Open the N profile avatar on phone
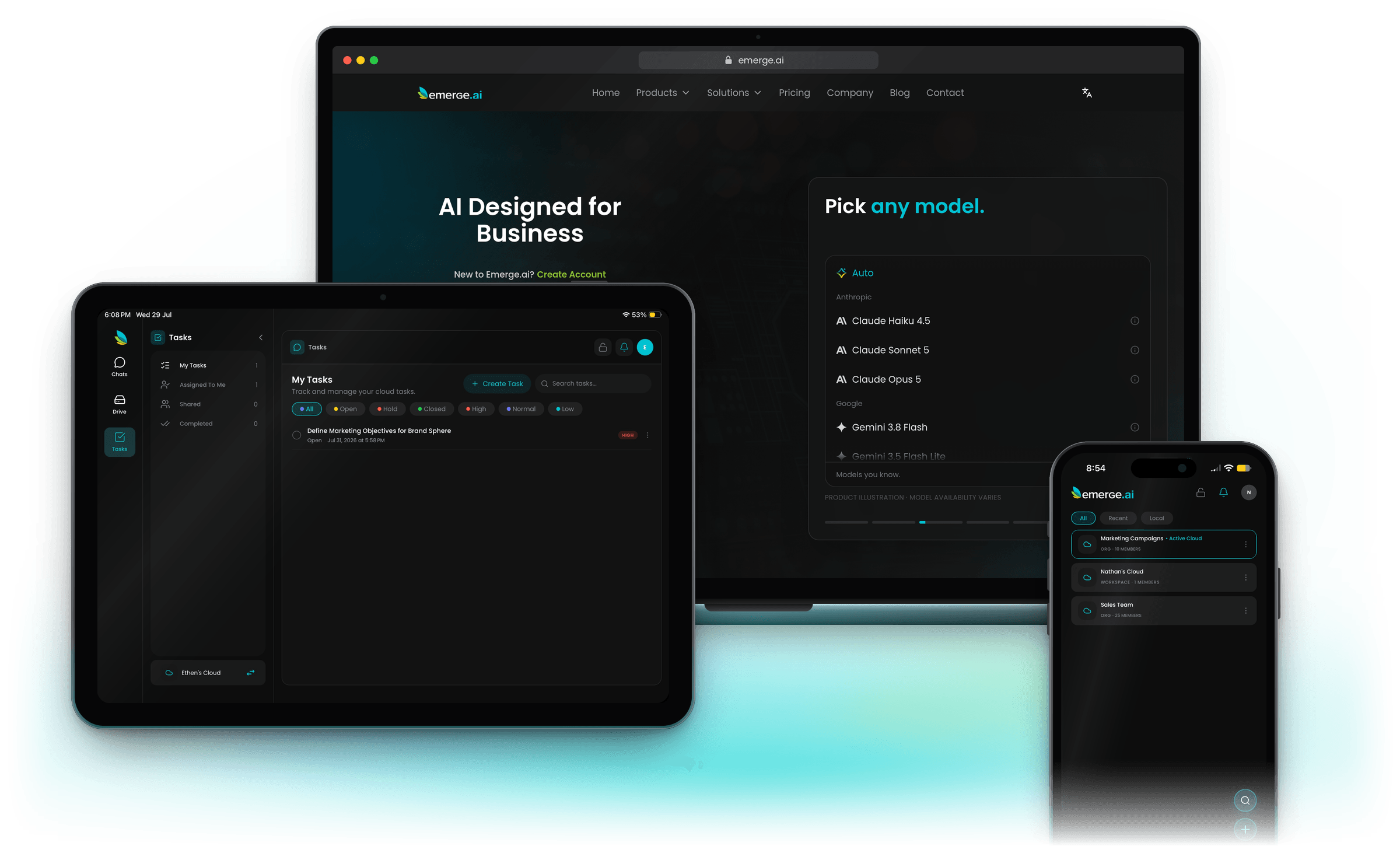Screen dimensions: 1400x846 [x=1248, y=492]
